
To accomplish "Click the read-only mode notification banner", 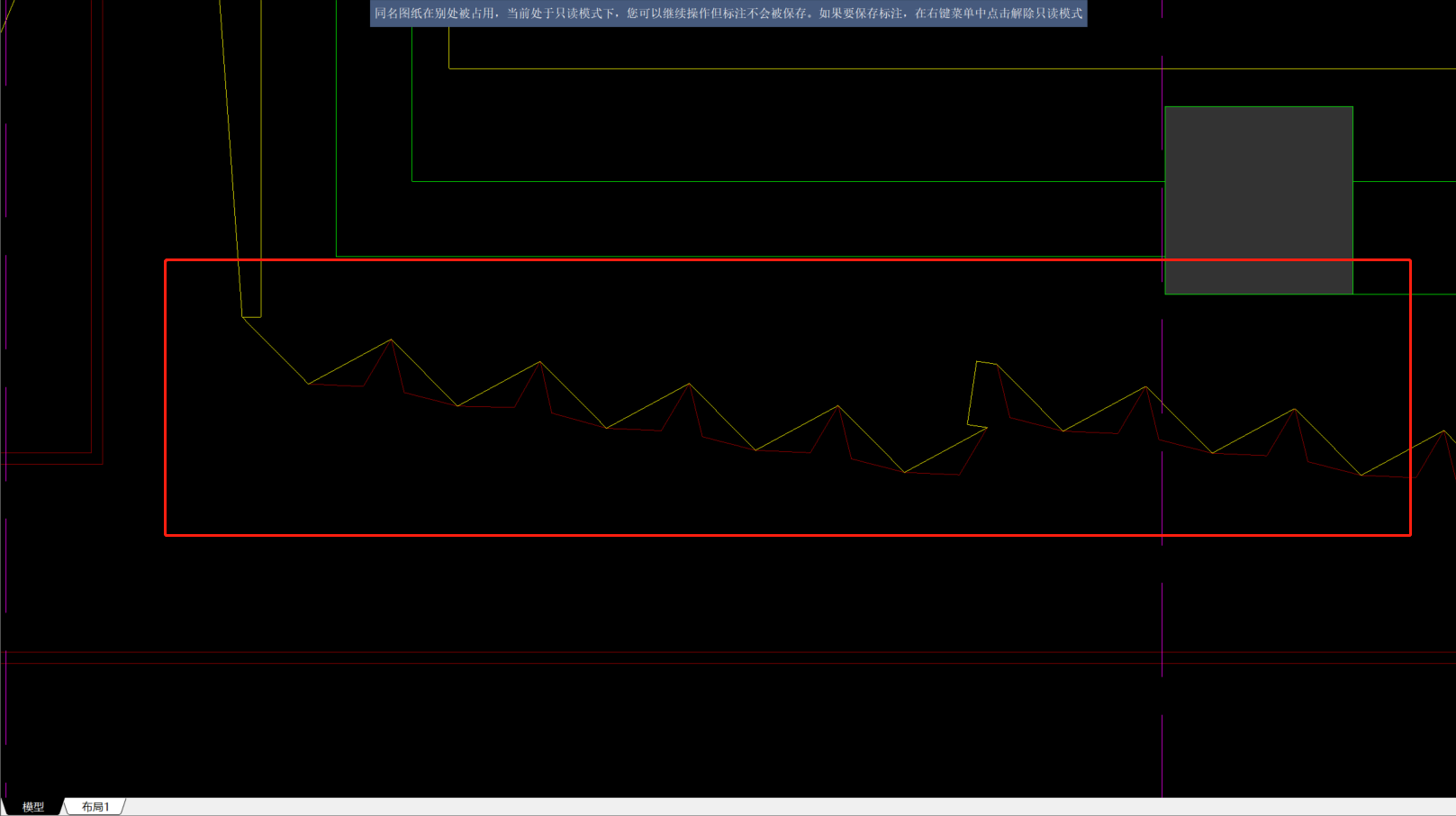I will tap(728, 14).
